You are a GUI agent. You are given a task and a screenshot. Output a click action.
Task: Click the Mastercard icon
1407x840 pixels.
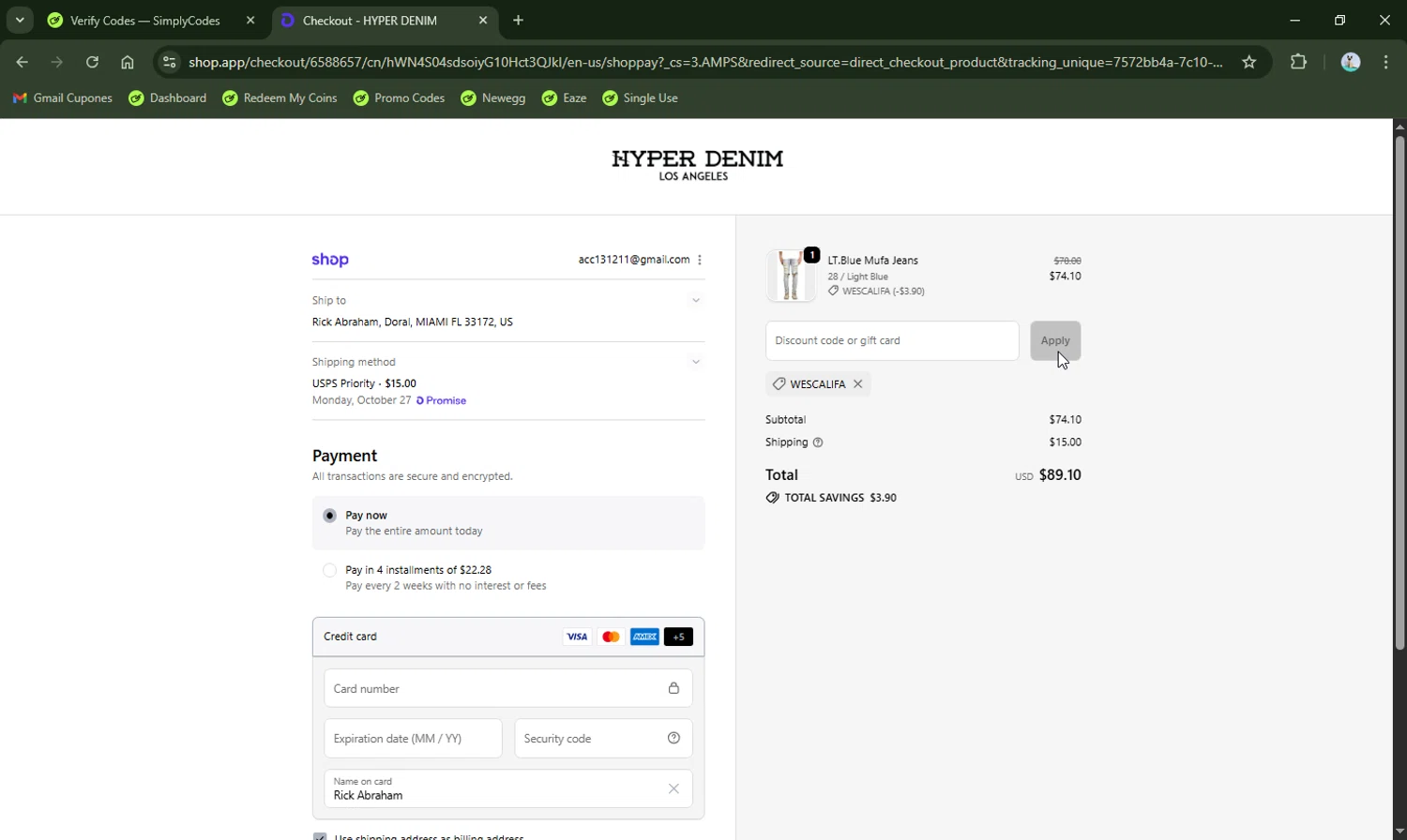pyautogui.click(x=611, y=637)
